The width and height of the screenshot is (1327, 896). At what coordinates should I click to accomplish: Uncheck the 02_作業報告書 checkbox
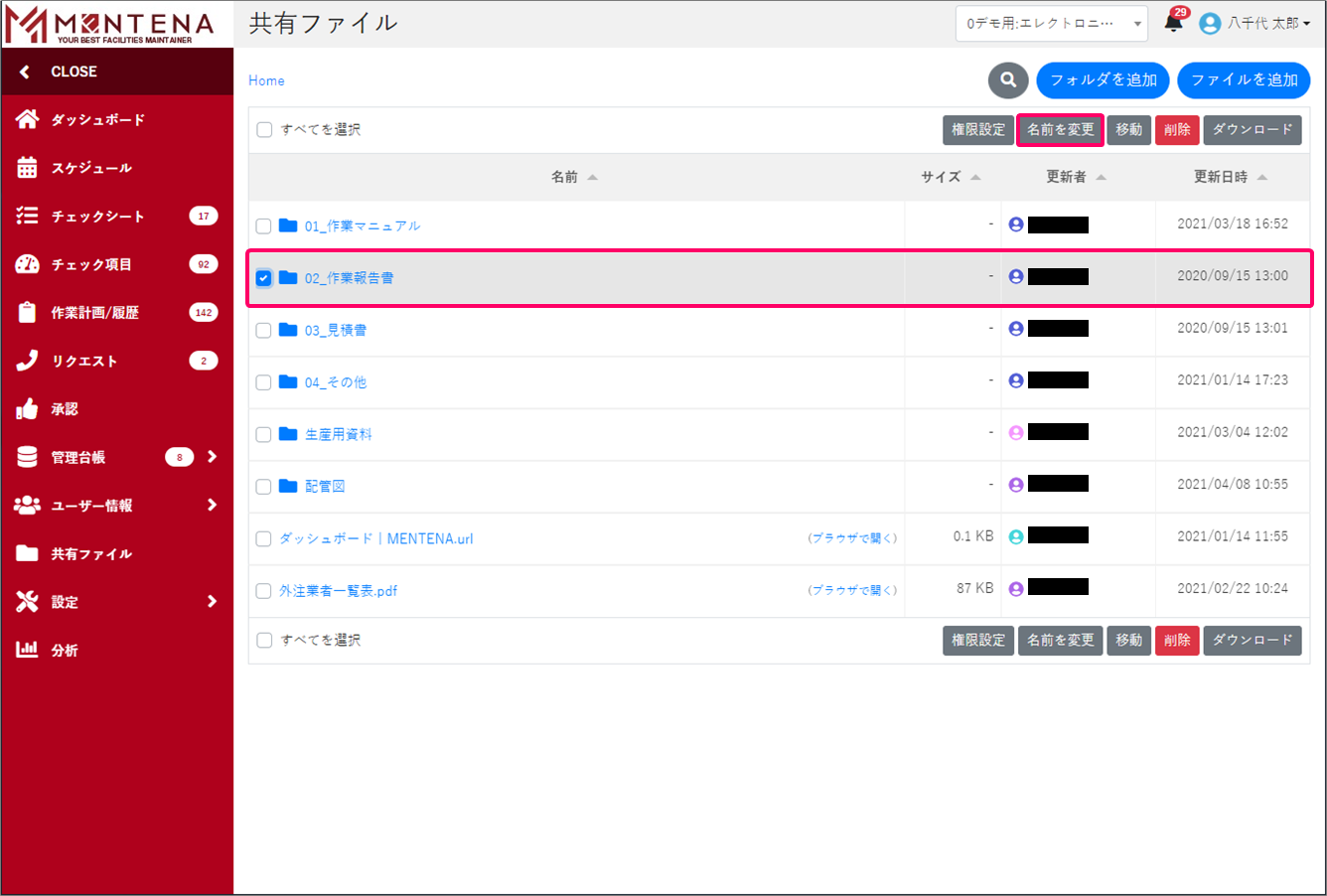click(263, 278)
